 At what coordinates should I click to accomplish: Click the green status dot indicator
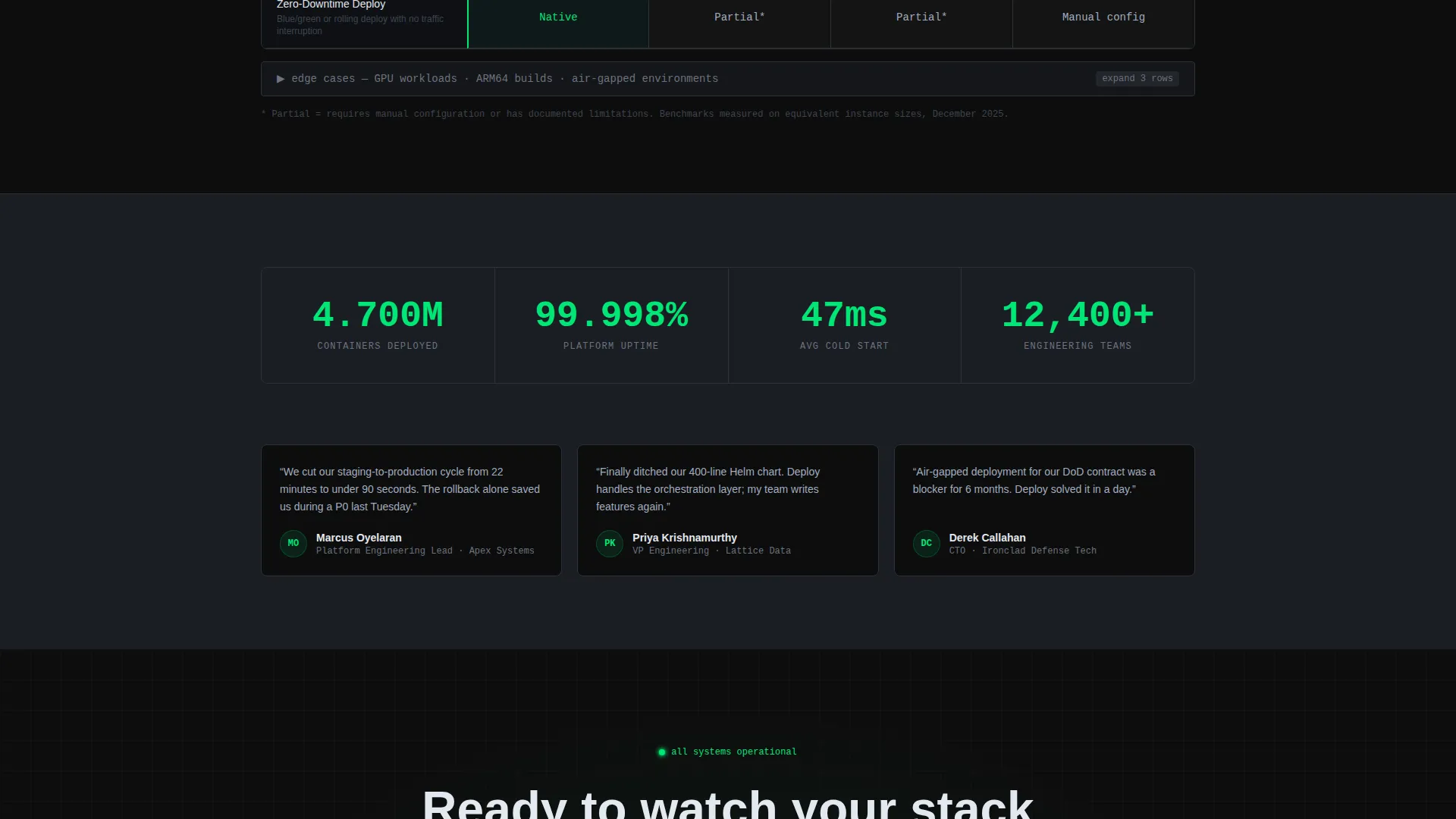[662, 752]
